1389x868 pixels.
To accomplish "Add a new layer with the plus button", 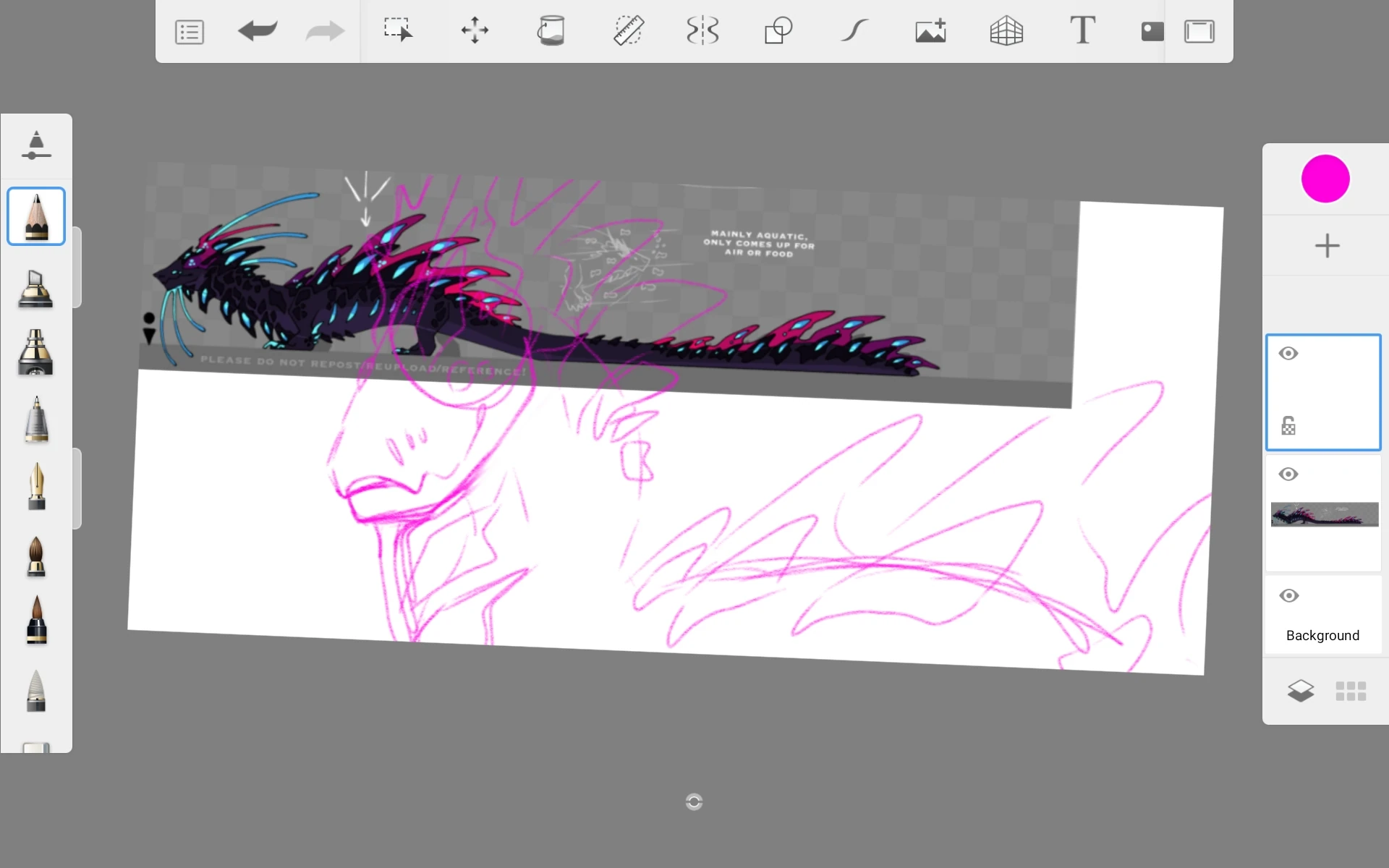I will 1326,246.
